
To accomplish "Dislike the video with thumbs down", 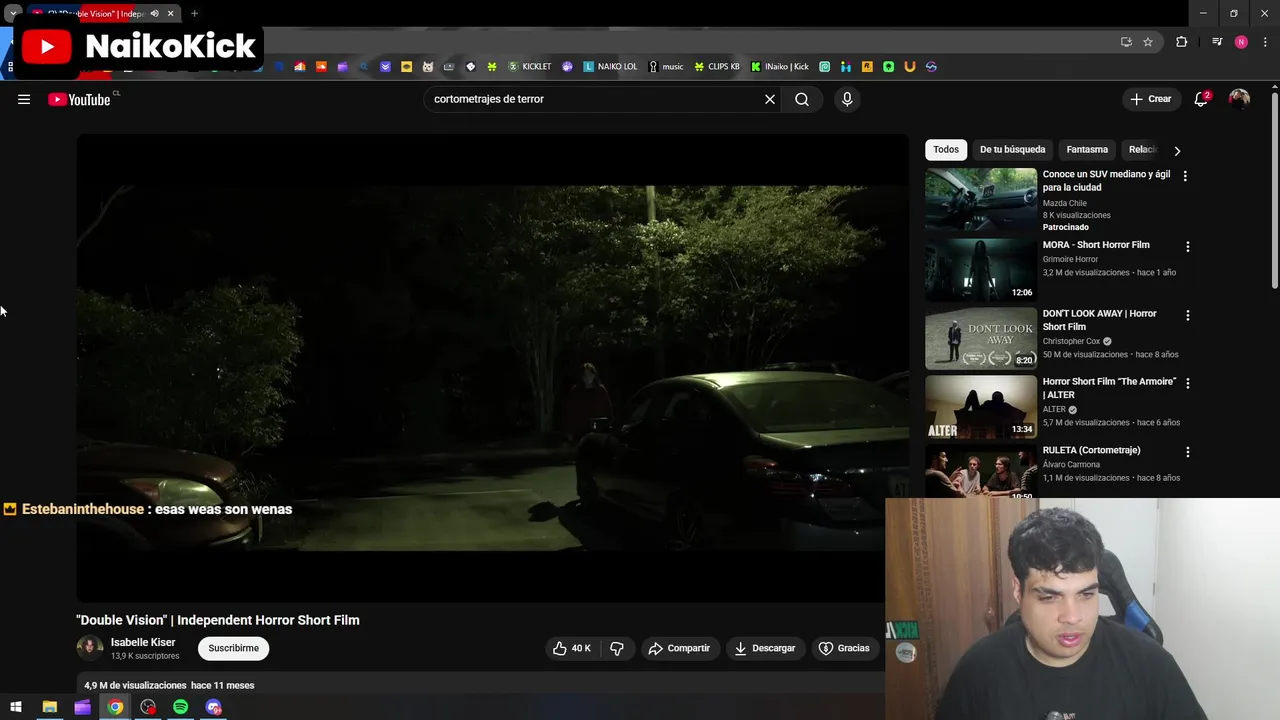I will pos(617,648).
